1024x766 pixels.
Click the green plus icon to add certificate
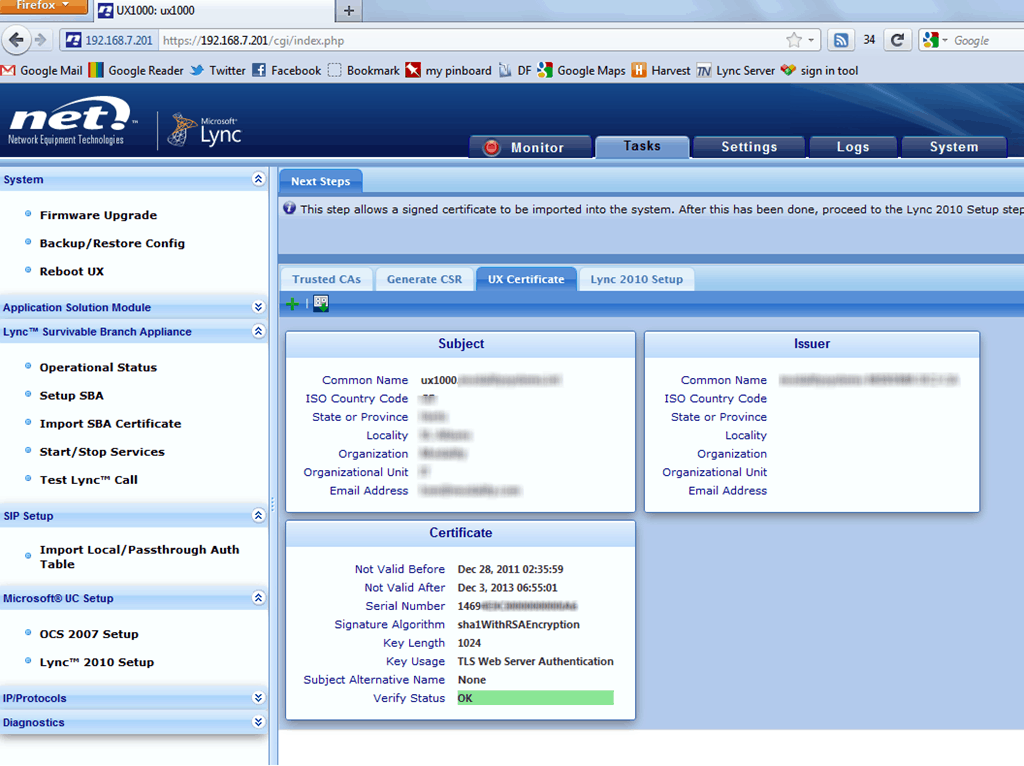[292, 302]
